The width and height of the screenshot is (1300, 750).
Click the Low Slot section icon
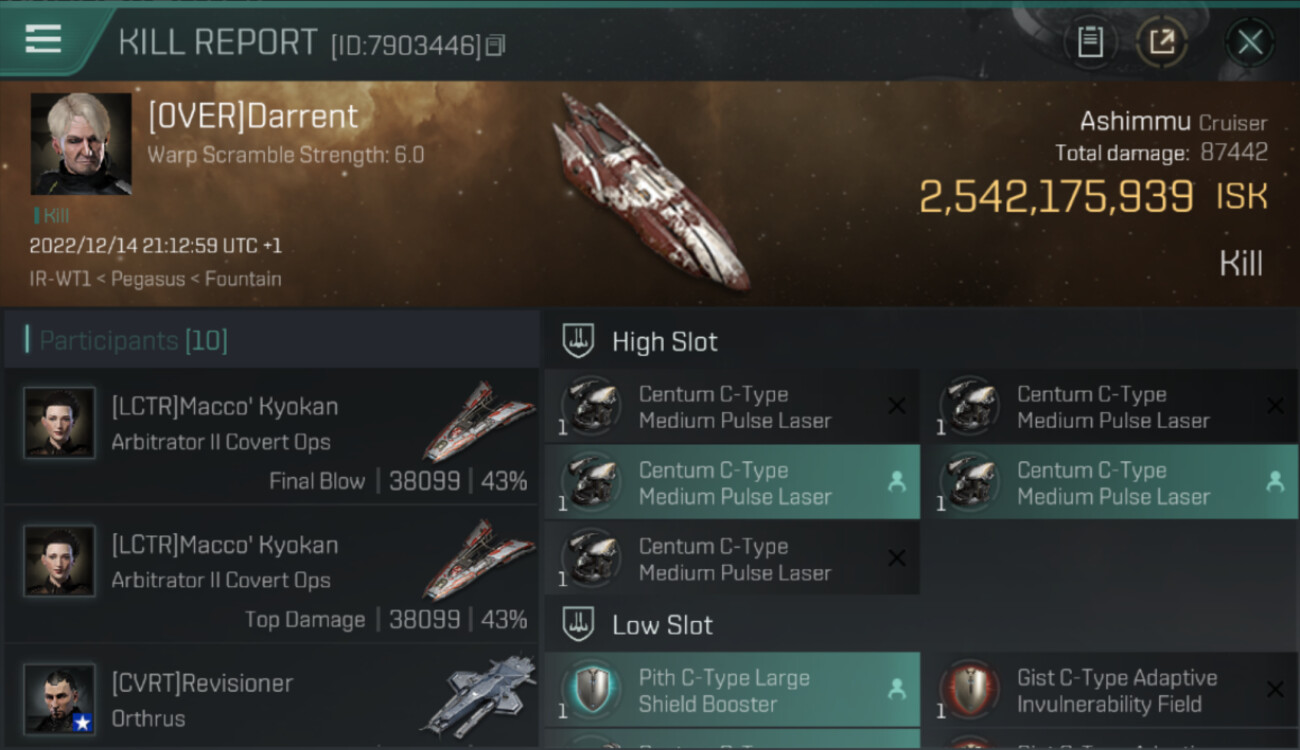[579, 625]
